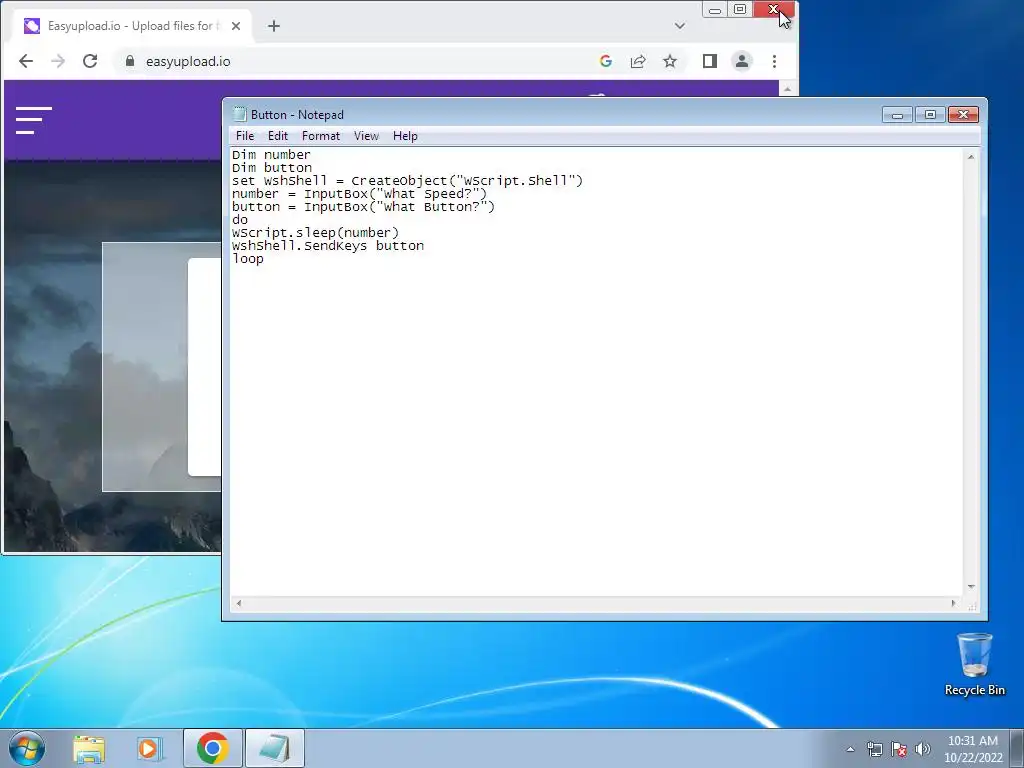Go forward in Chrome
This screenshot has width=1024, height=768.
(58, 61)
